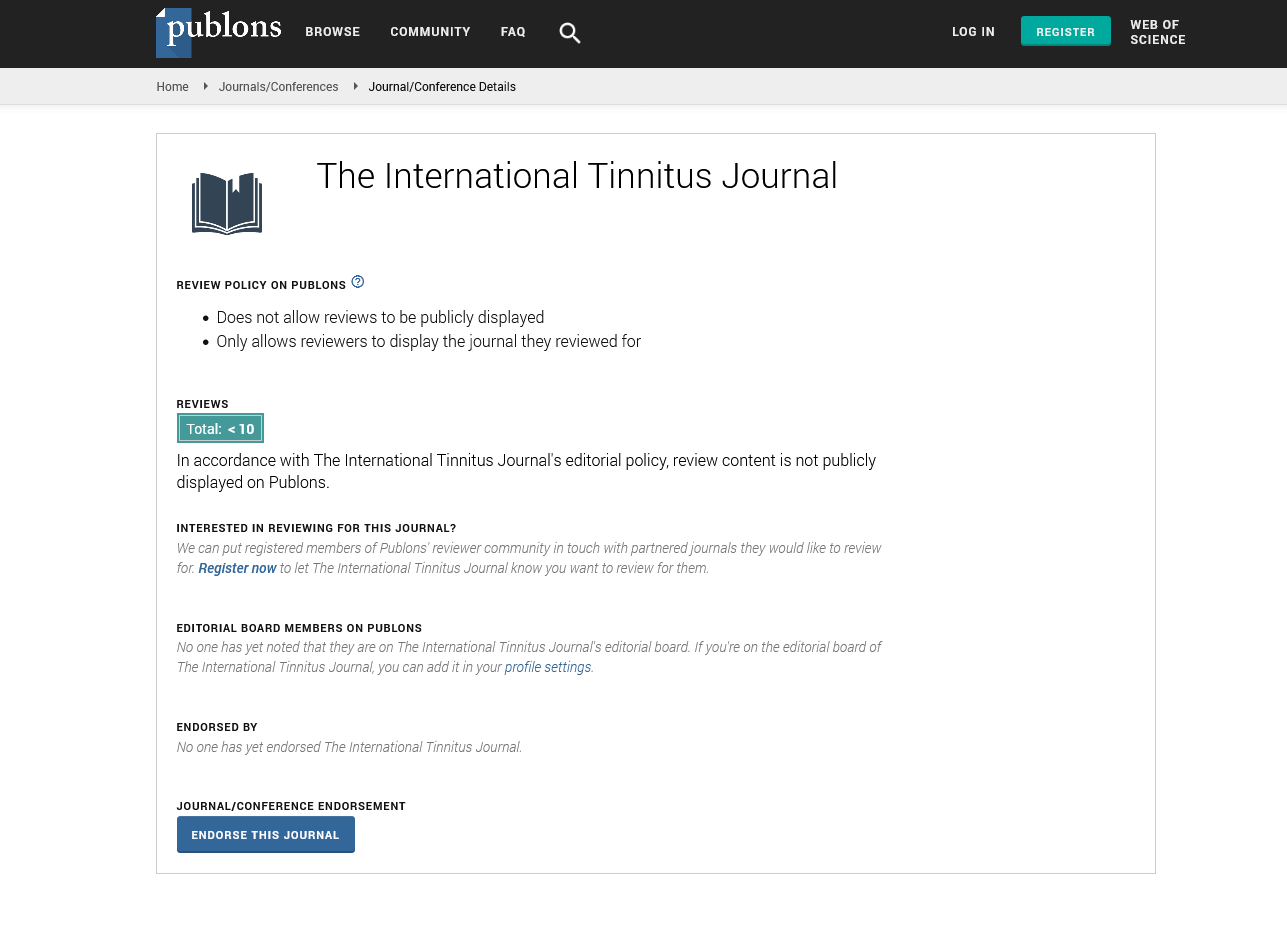Screen dimensions: 1287x939
Task: Go to the FAQ page
Action: (513, 32)
